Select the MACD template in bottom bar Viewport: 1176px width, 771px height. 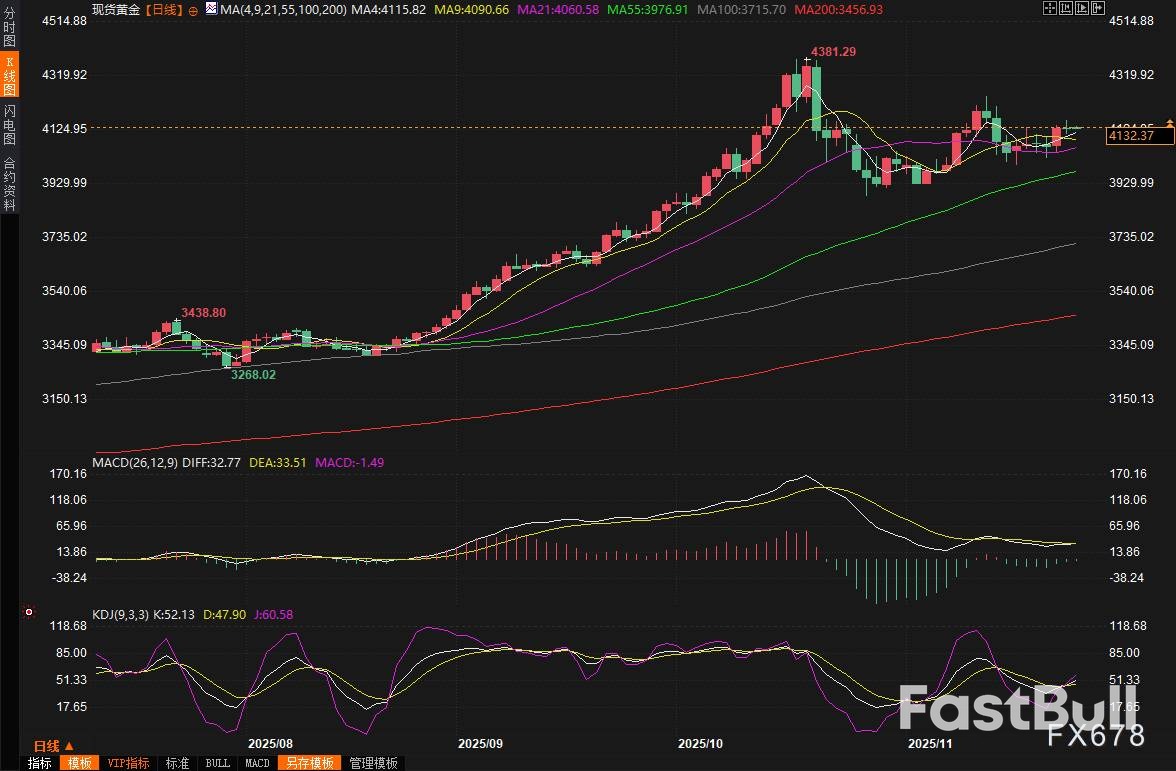pyautogui.click(x=257, y=763)
